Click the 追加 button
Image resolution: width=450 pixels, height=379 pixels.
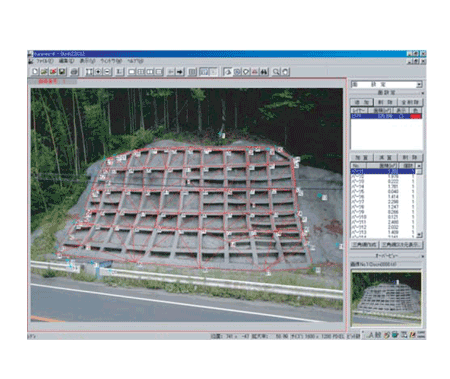(361, 102)
